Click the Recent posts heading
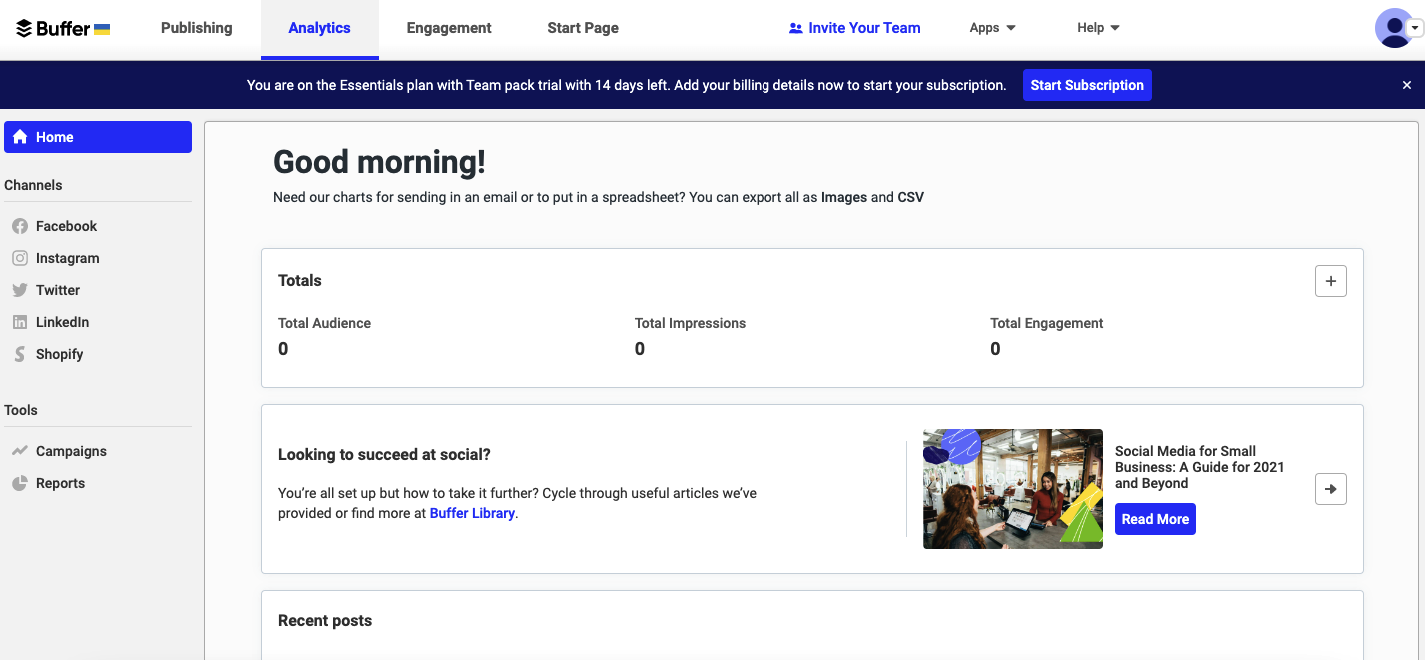The image size is (1425, 660). pos(325,621)
